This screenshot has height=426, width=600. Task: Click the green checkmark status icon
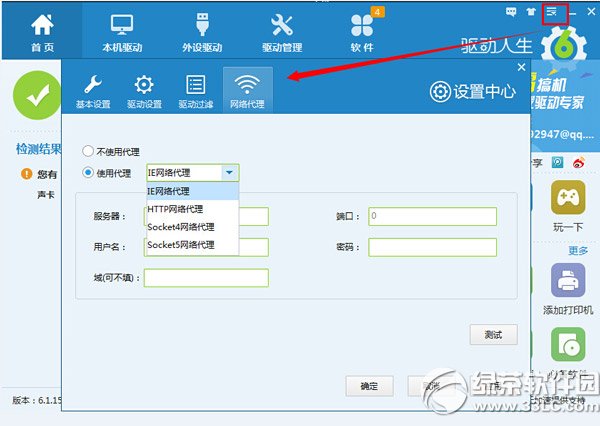tap(37, 95)
